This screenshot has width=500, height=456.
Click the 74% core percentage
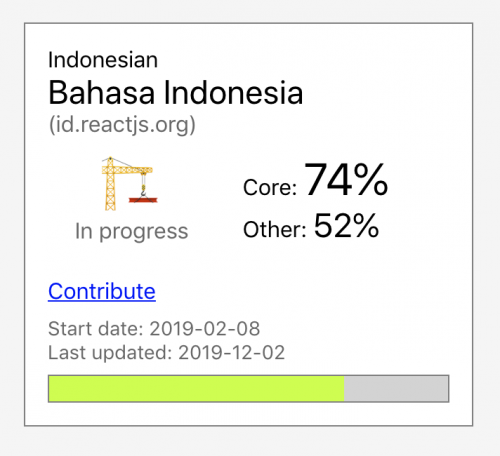(346, 180)
